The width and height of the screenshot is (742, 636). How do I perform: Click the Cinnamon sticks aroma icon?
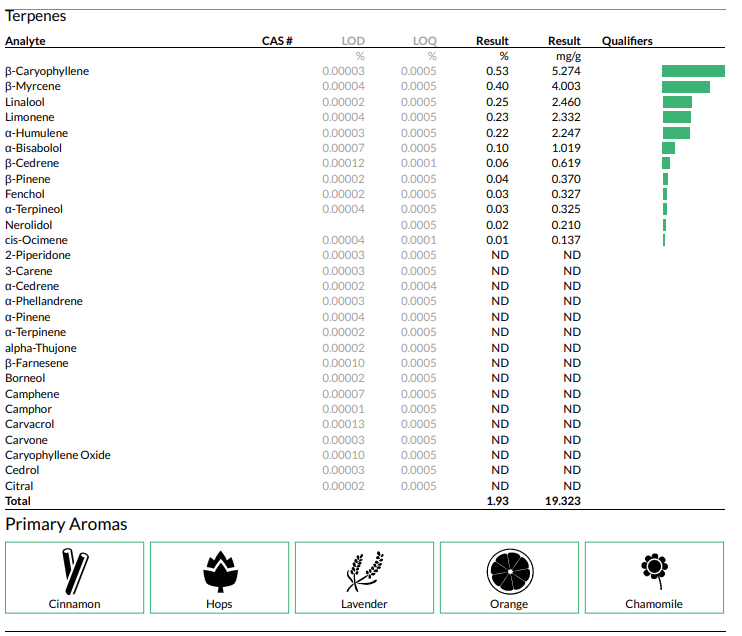74,571
